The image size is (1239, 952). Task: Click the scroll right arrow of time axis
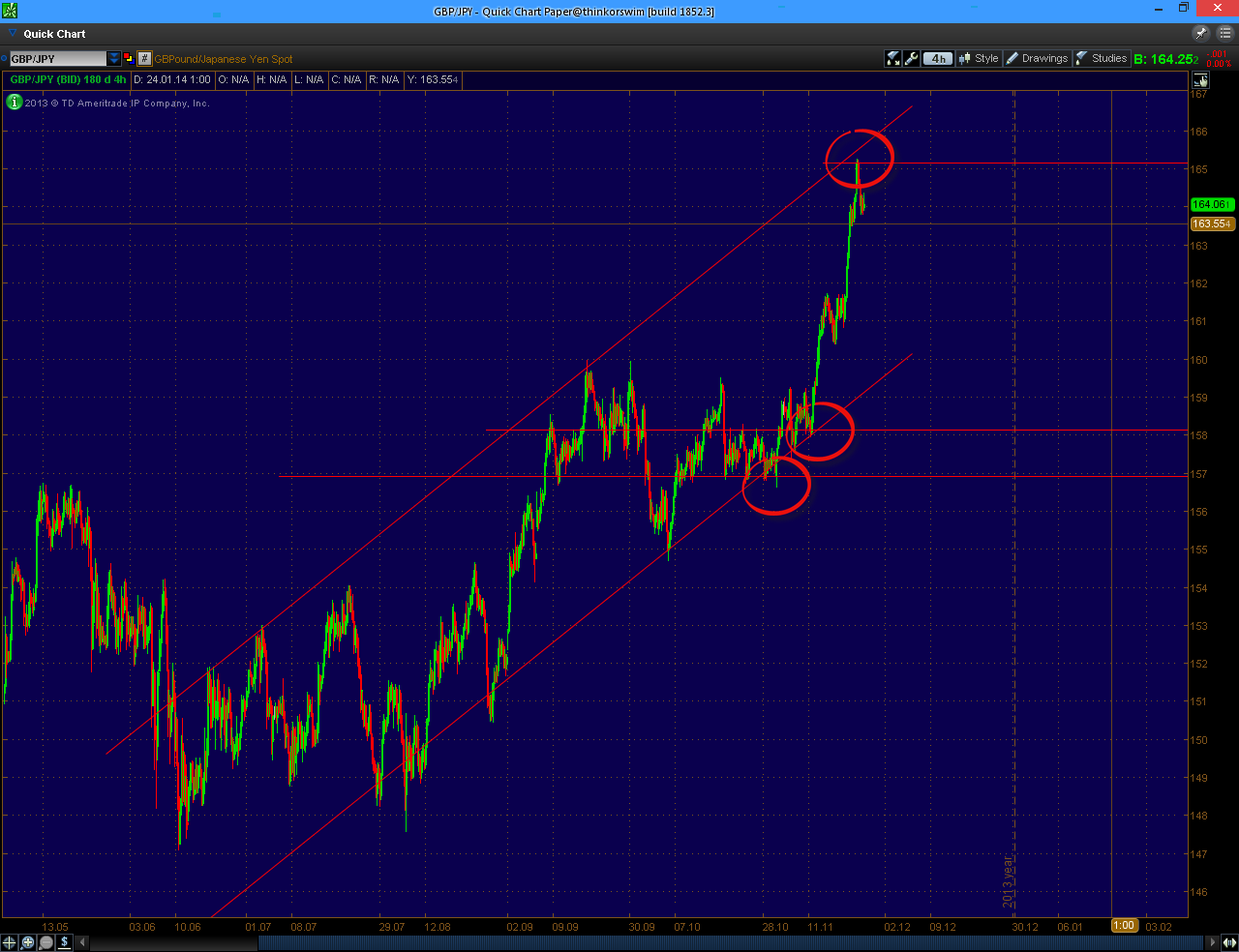[1213, 942]
